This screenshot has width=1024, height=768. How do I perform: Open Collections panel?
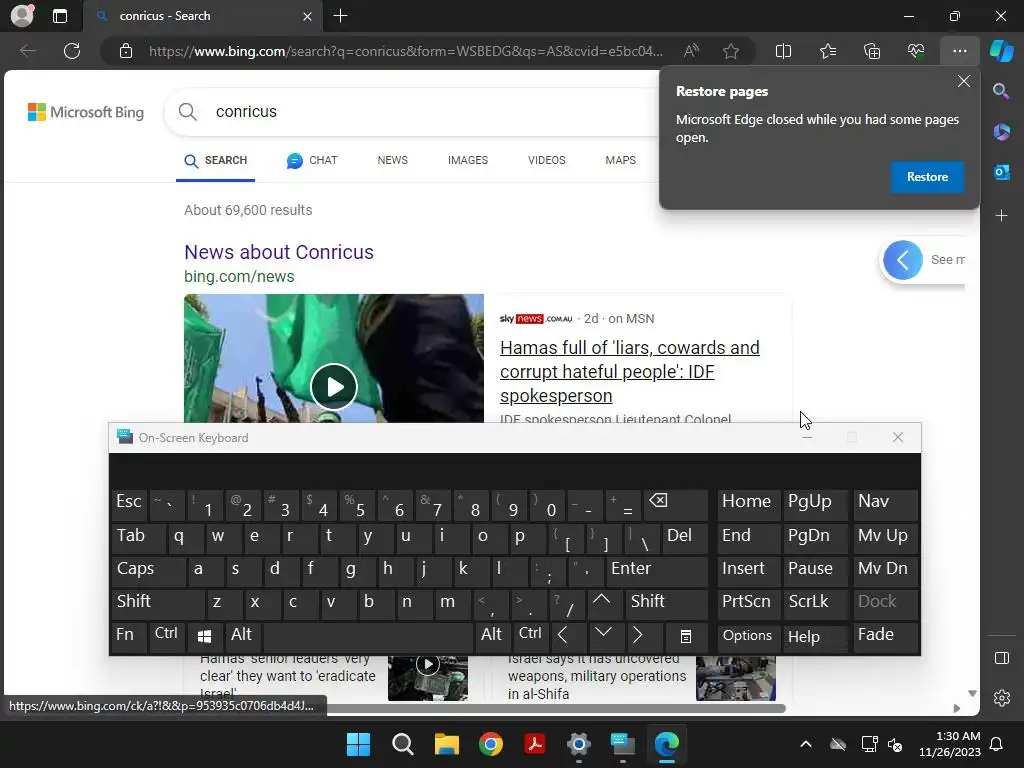[872, 51]
